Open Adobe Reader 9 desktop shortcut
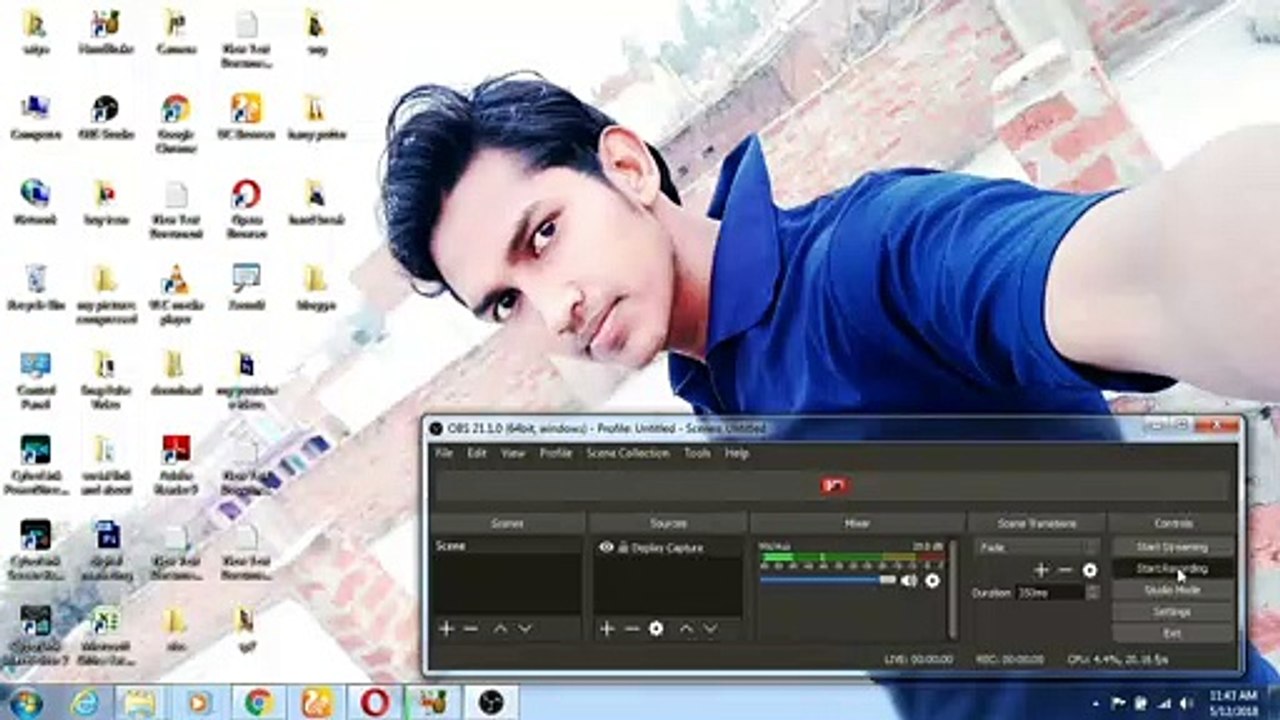Viewport: 1280px width, 720px height. pyautogui.click(x=176, y=465)
